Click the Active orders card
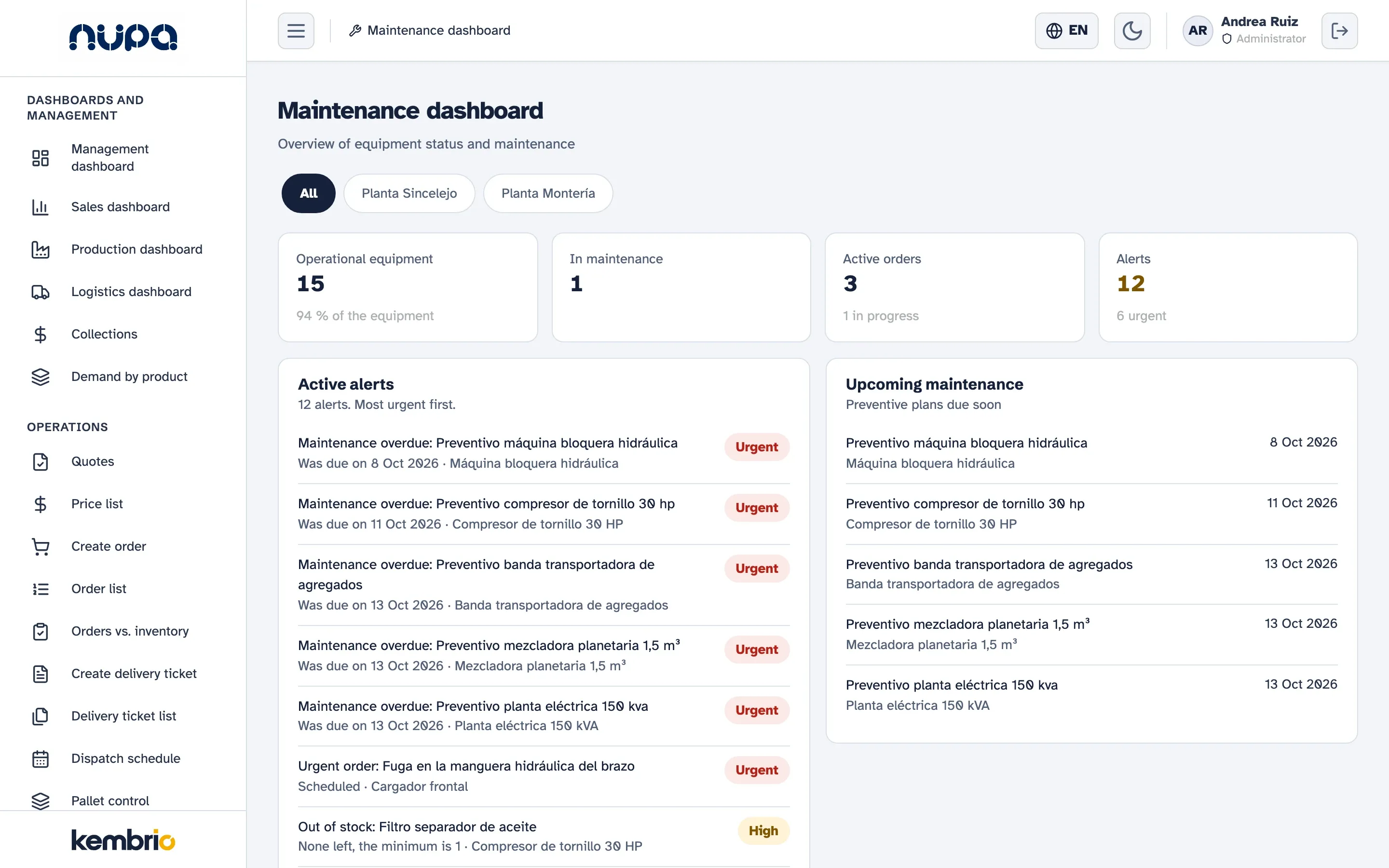The image size is (1389, 868). point(954,287)
